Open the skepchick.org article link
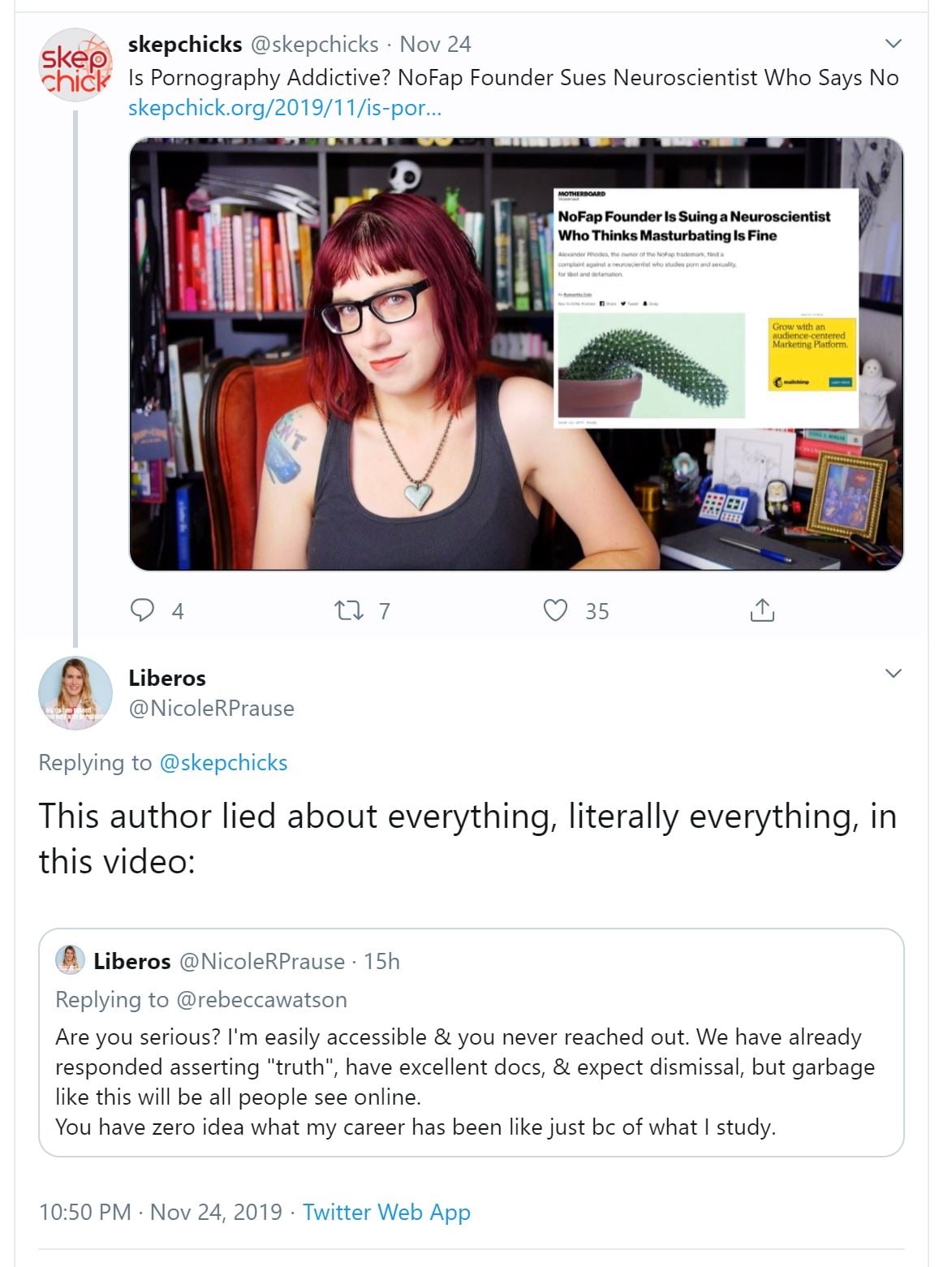 [285, 108]
